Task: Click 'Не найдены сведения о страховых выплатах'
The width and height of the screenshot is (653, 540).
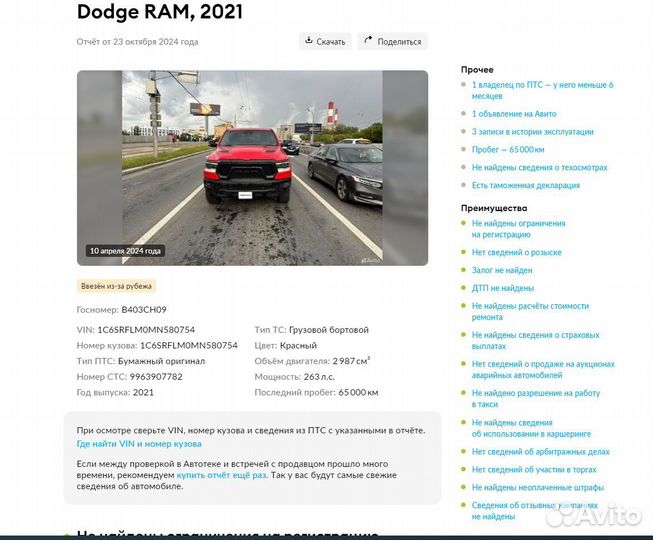Action: click(535, 341)
